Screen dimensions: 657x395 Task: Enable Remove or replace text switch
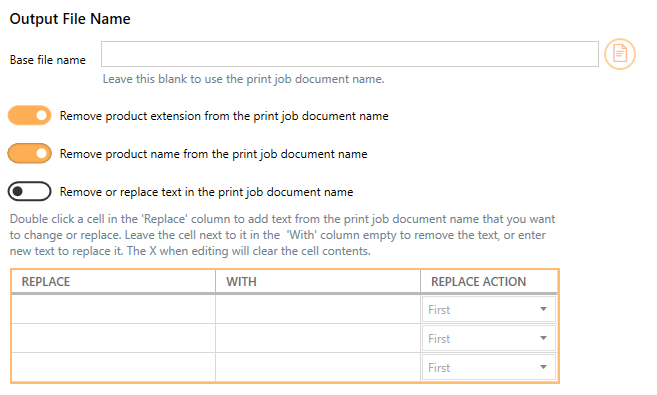(29, 191)
